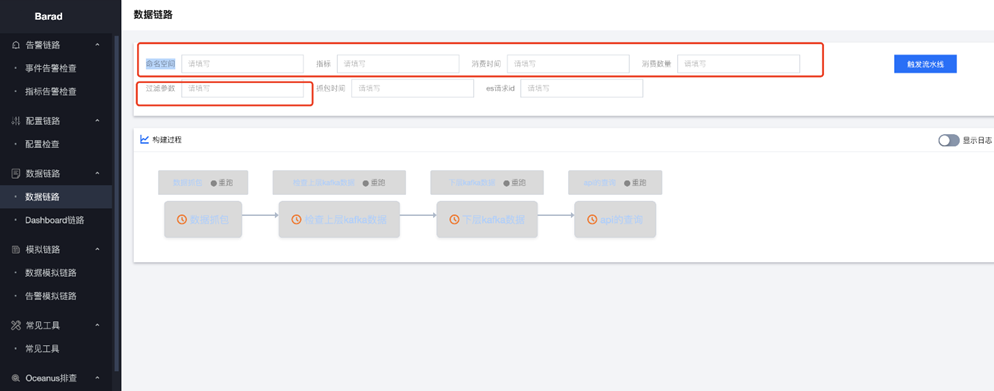
Task: Click the clock icon in api的查询 stage
Action: (592, 219)
